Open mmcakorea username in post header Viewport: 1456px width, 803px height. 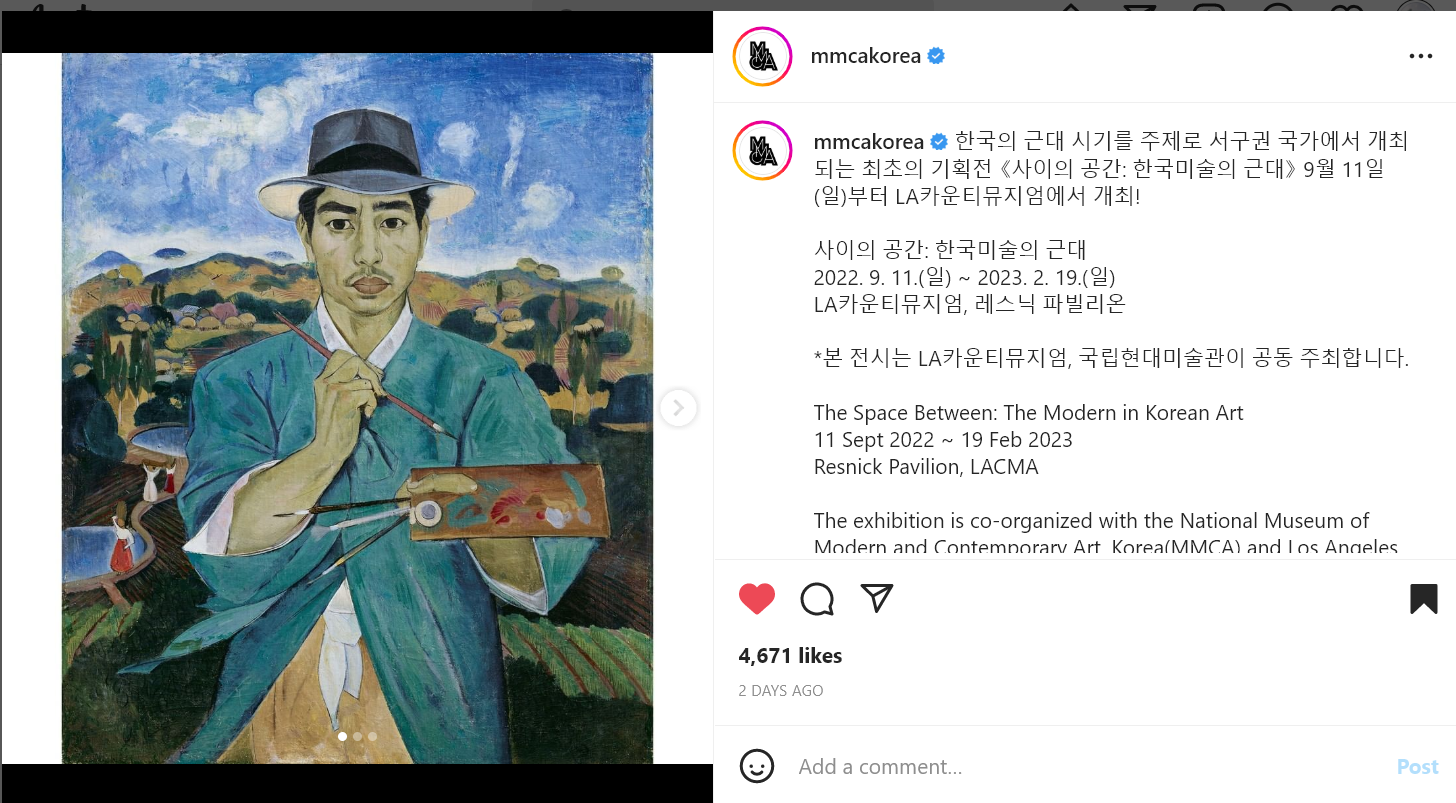[x=866, y=56]
